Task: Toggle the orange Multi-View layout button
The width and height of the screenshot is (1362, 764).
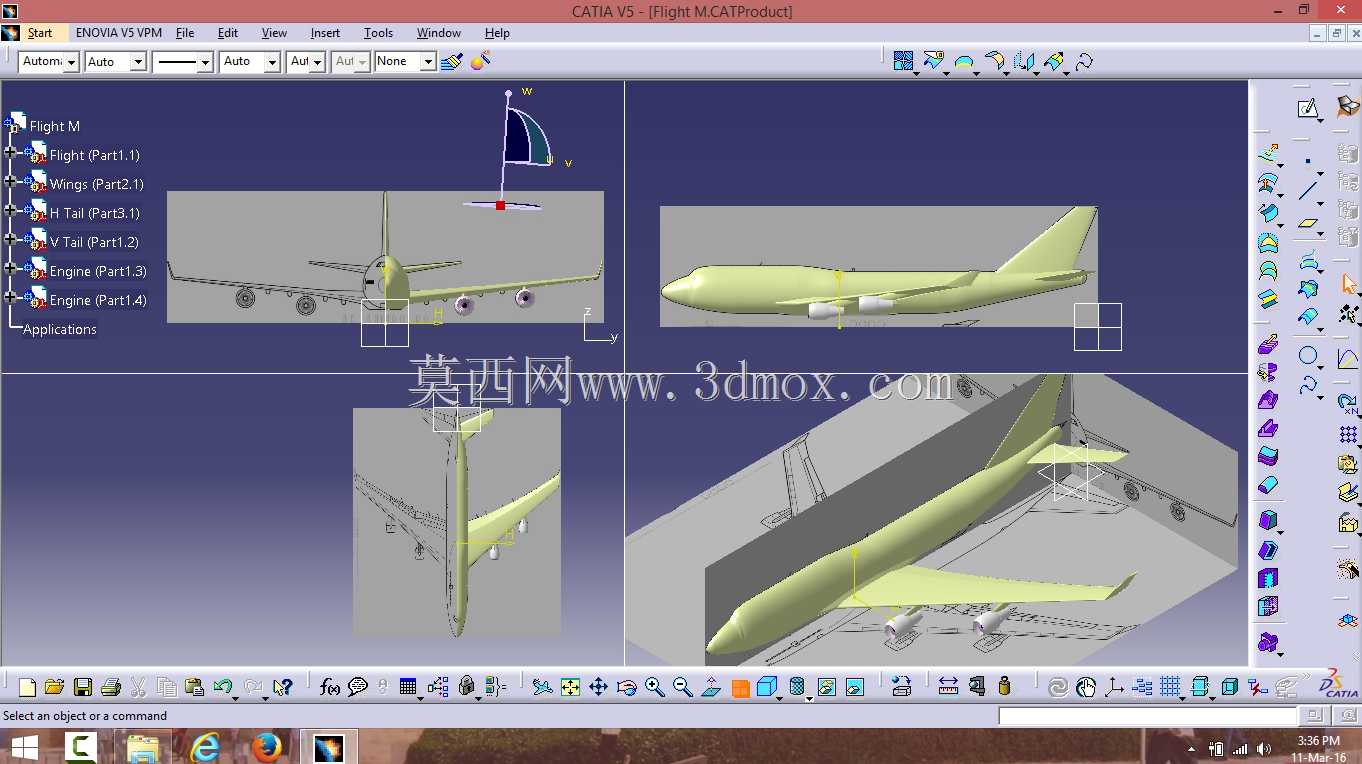Action: point(740,688)
